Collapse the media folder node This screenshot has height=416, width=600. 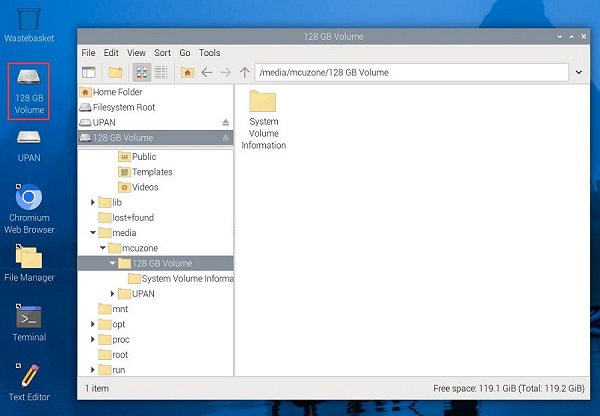pos(93,233)
